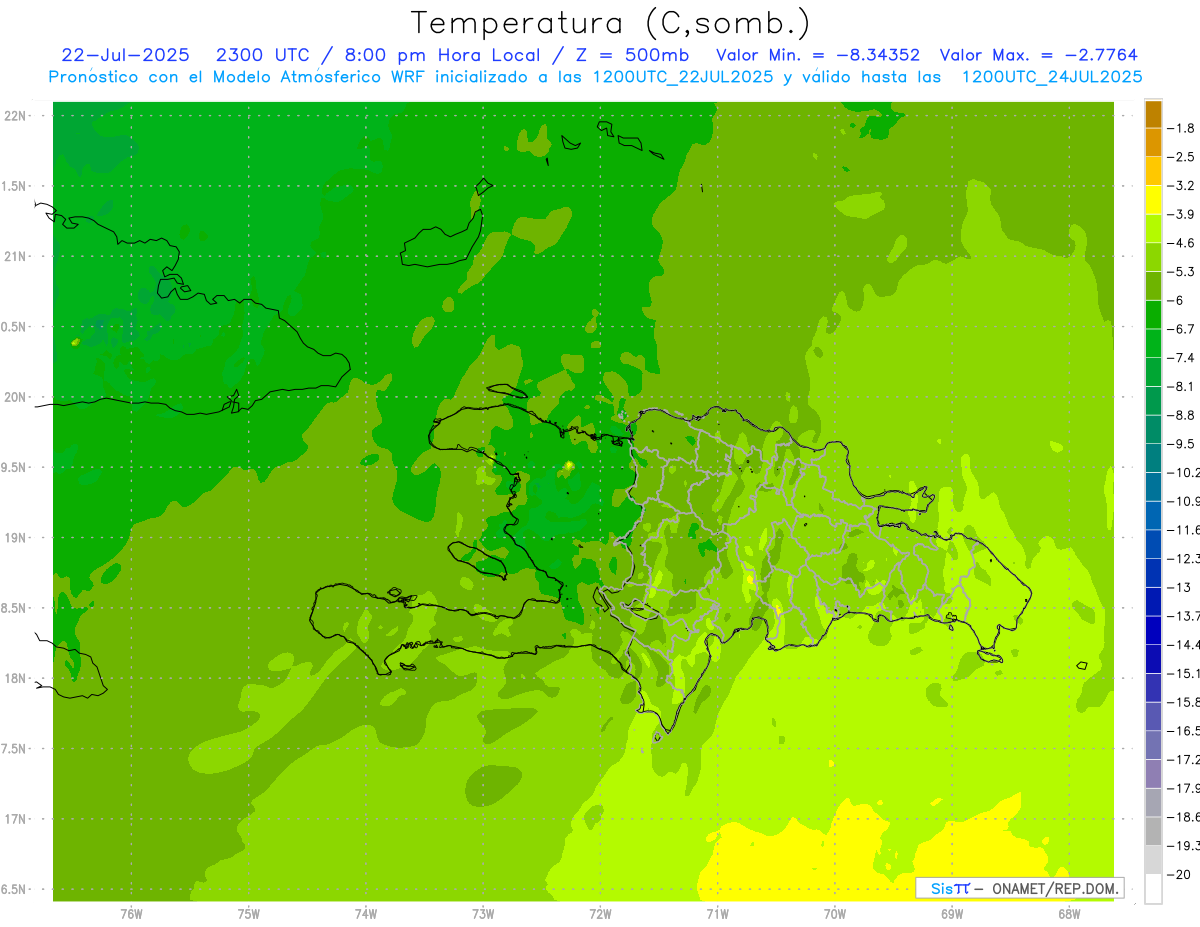
Task: Click the dark green colorbar swatch between -6 and -6.7
Action: (1153, 314)
